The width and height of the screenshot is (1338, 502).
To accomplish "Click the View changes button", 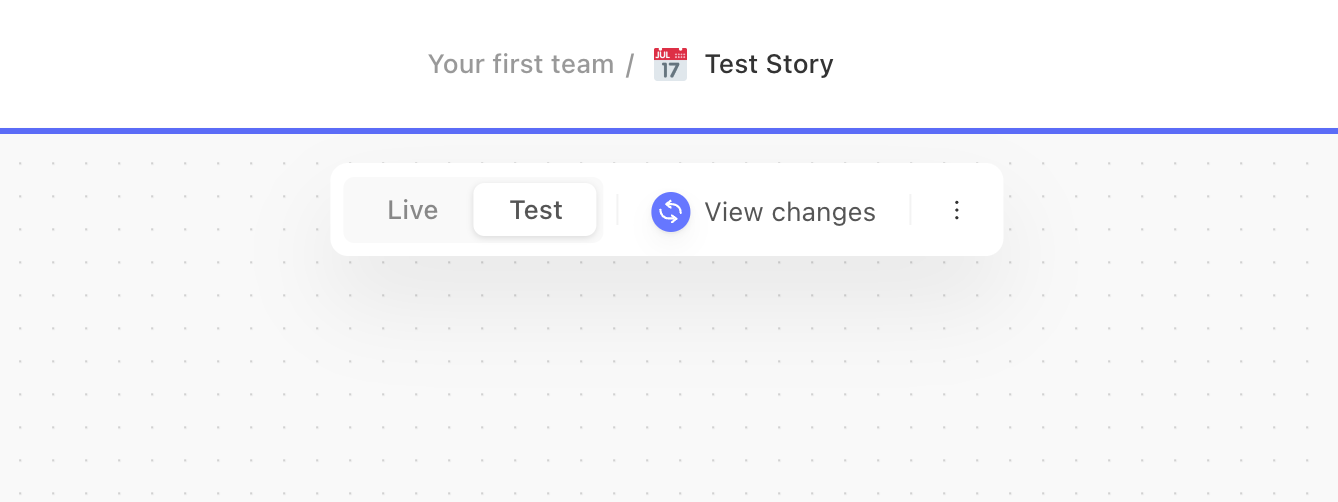I will (763, 211).
